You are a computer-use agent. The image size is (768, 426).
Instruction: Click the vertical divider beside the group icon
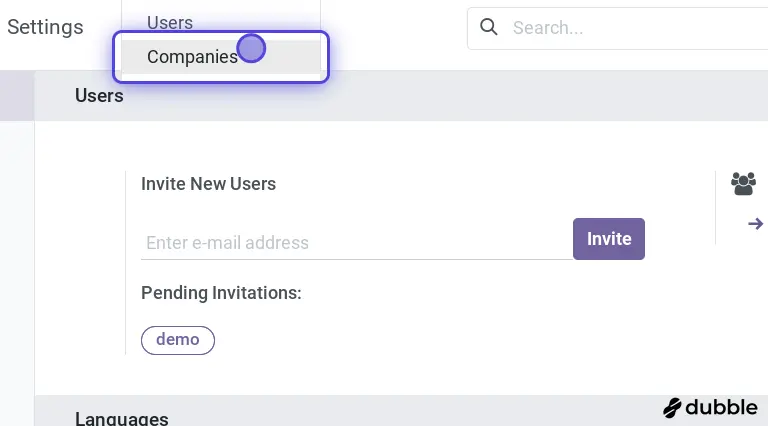pos(716,207)
